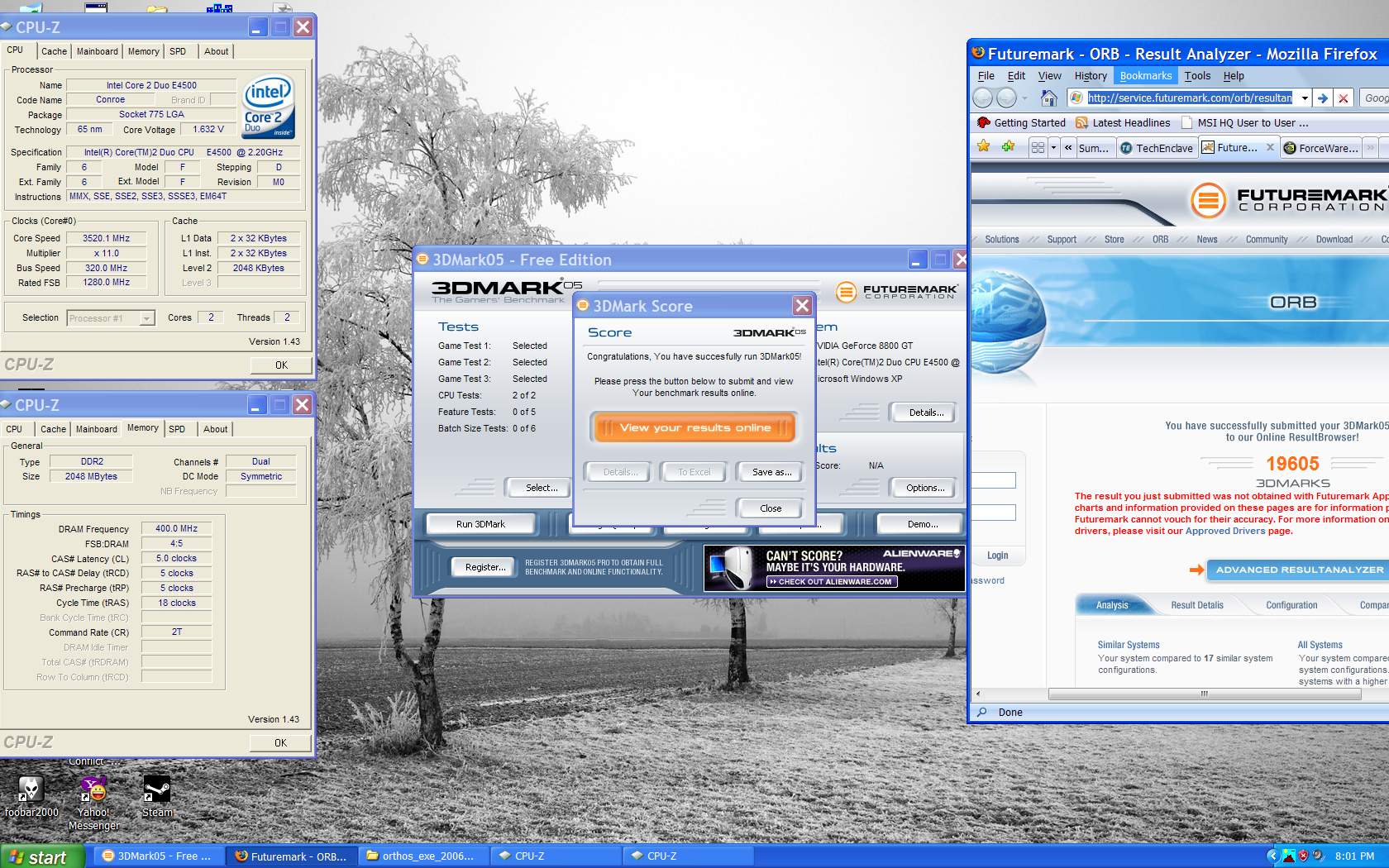
Task: Click Futuremark Download nav link
Action: (x=1334, y=240)
